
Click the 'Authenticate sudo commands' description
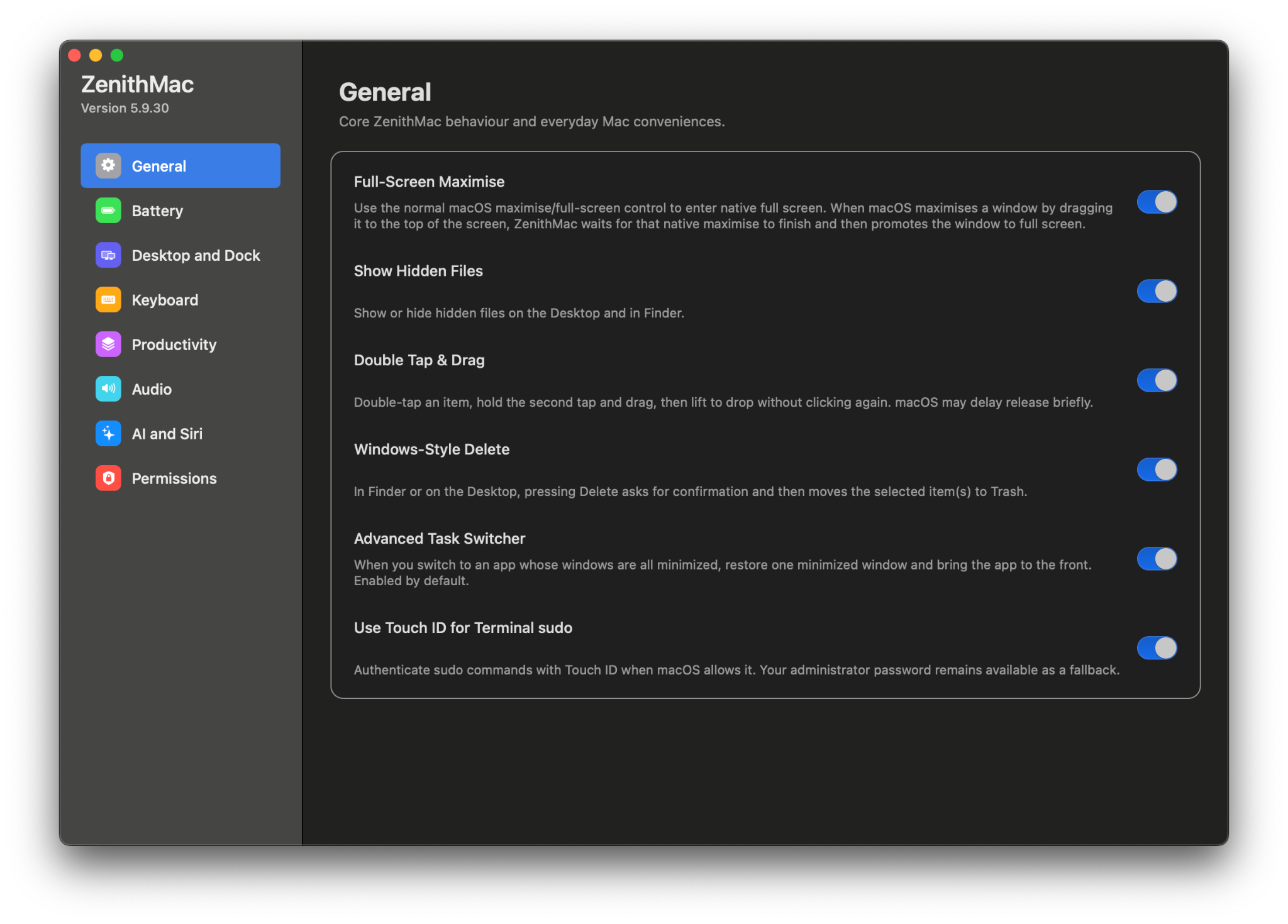pyautogui.click(x=736, y=671)
